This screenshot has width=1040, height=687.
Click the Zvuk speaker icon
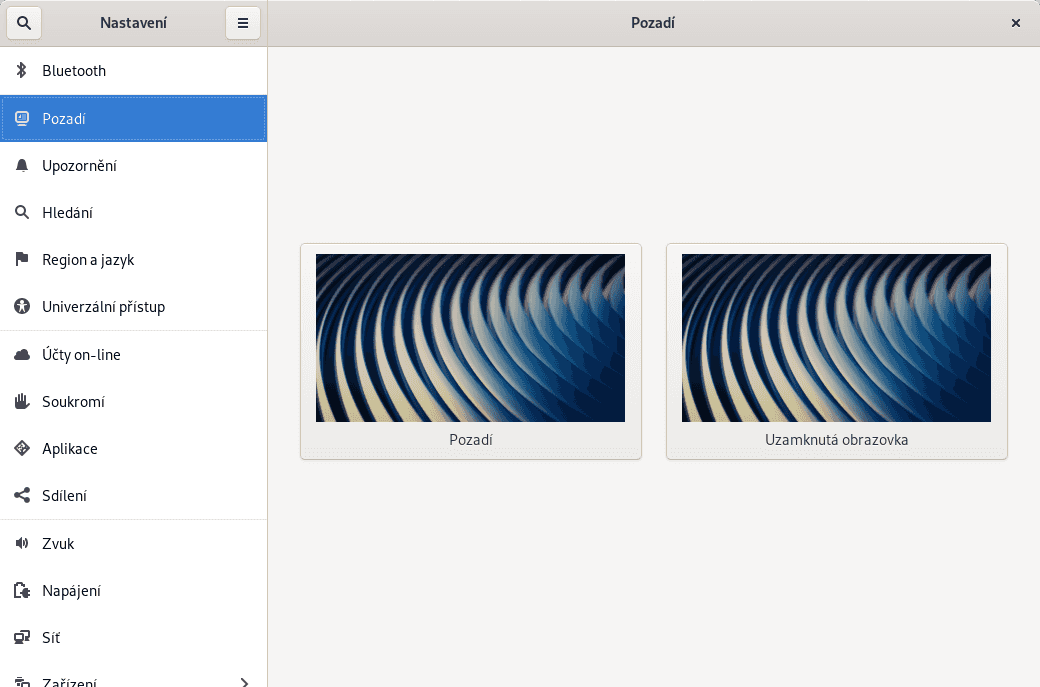click(x=22, y=543)
